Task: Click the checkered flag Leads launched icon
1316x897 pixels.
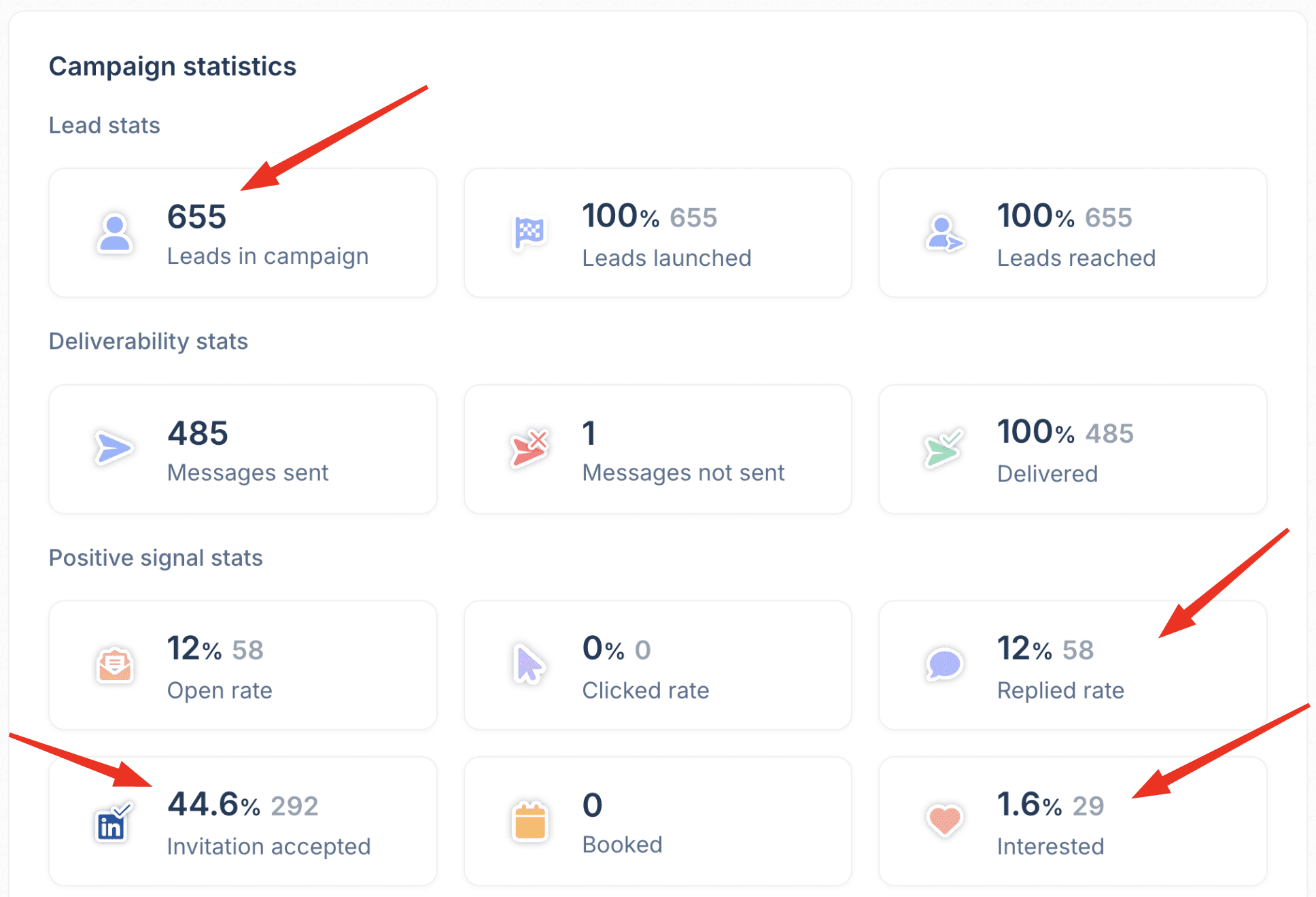Action: pyautogui.click(x=529, y=233)
